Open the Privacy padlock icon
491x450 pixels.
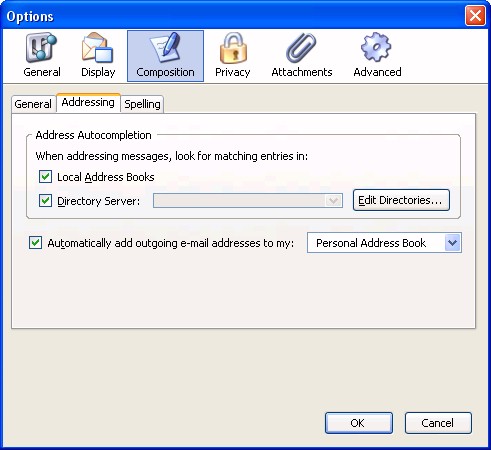pos(233,47)
